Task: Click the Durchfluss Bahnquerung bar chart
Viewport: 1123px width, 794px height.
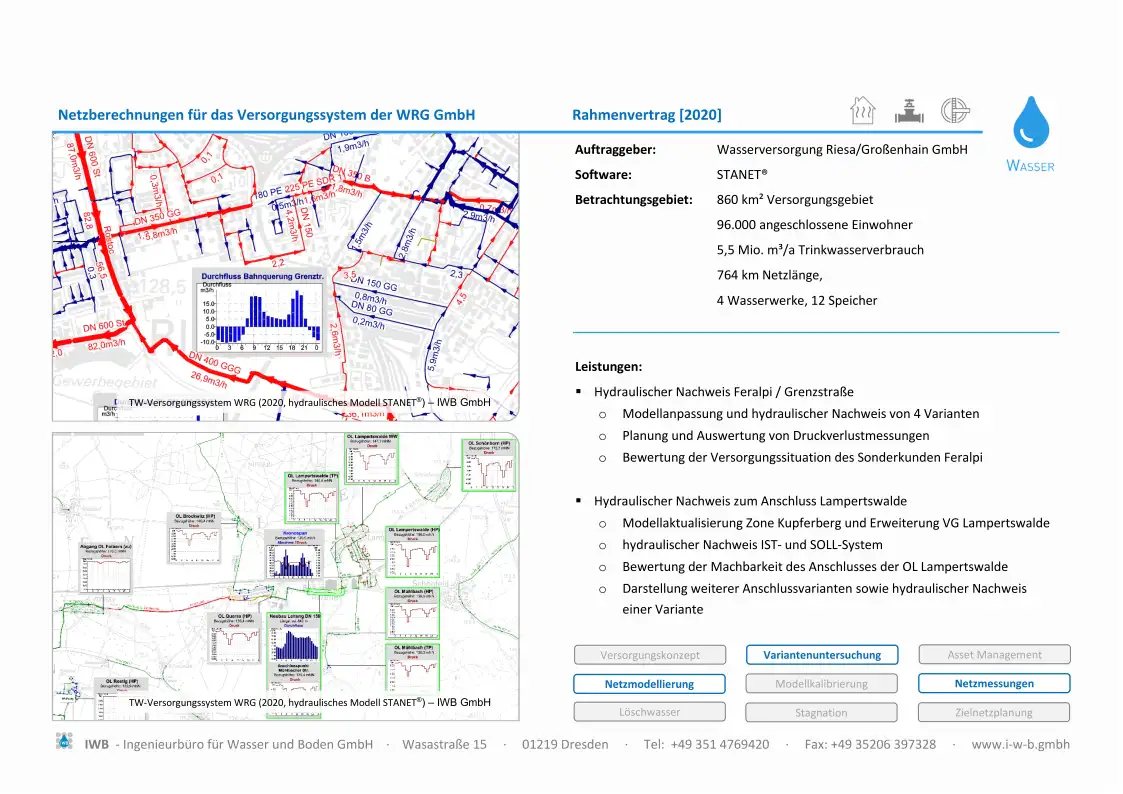Action: (x=258, y=311)
